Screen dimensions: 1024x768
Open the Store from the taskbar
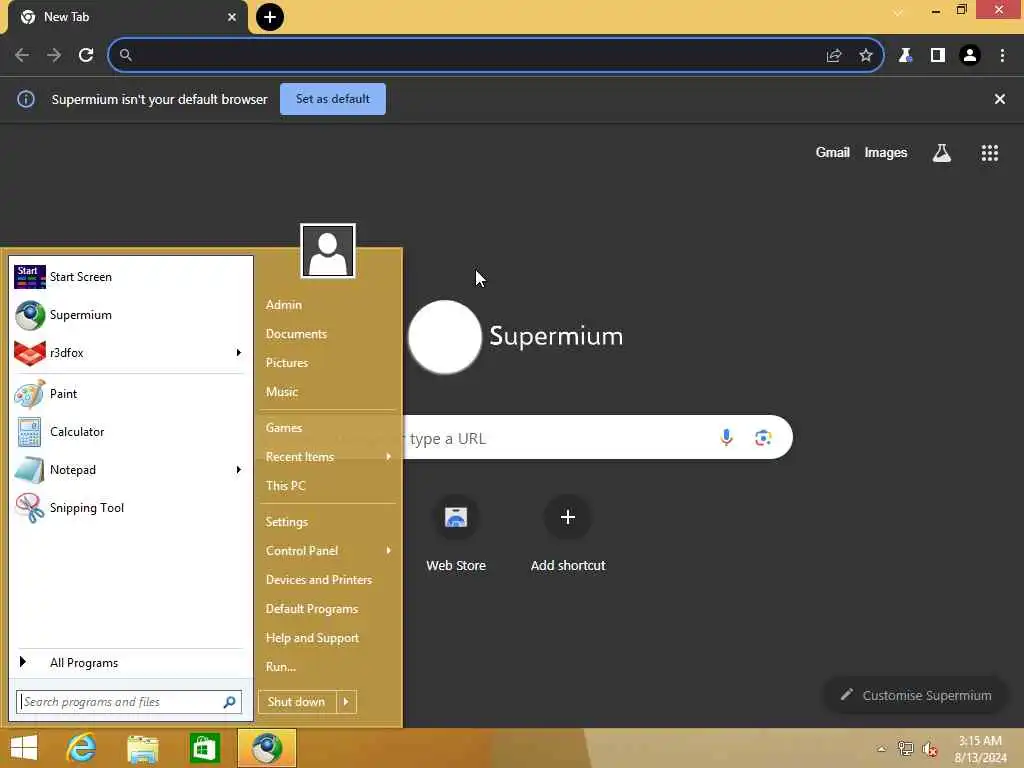coord(204,748)
